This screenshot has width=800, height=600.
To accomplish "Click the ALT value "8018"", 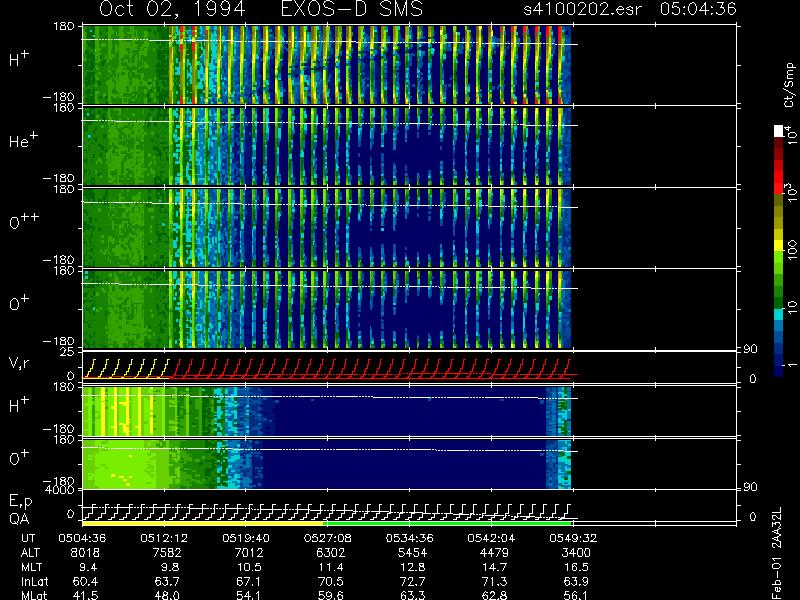I will point(85,553).
